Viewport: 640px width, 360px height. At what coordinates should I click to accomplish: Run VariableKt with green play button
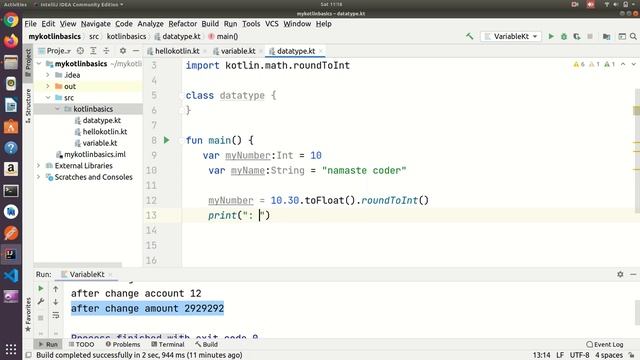point(551,36)
